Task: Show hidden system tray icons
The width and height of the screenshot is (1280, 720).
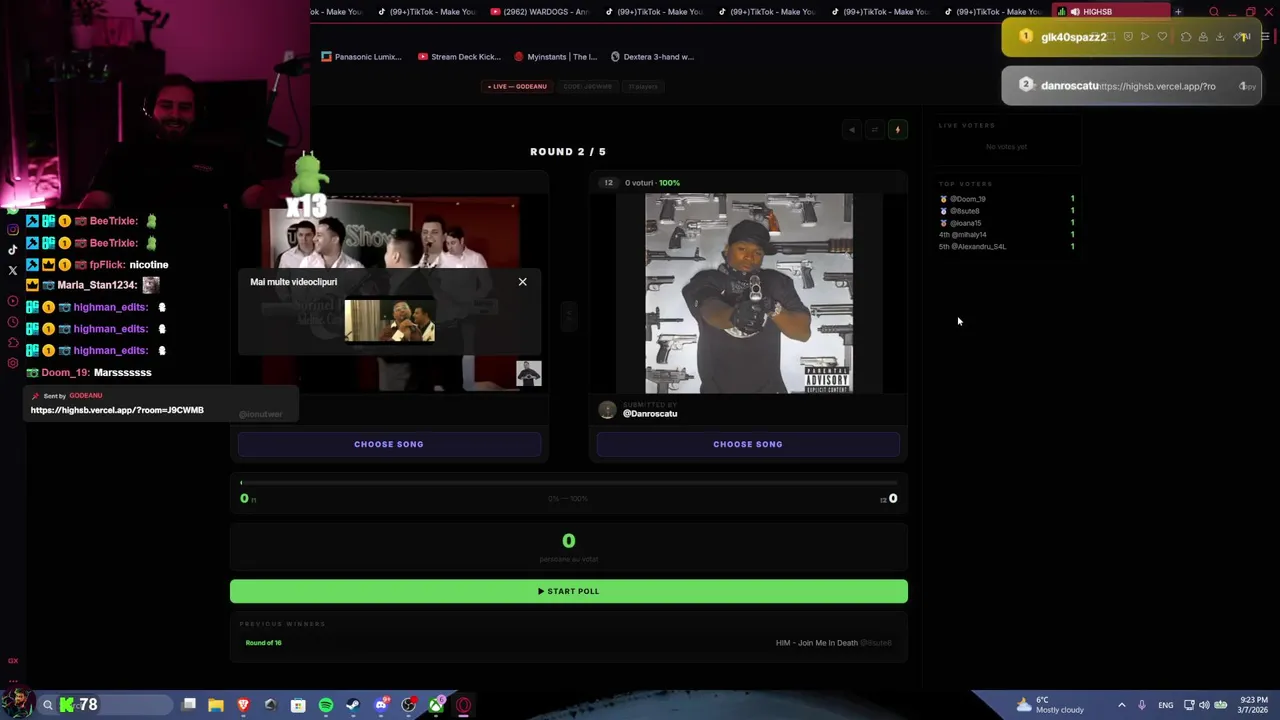Action: click(1121, 705)
